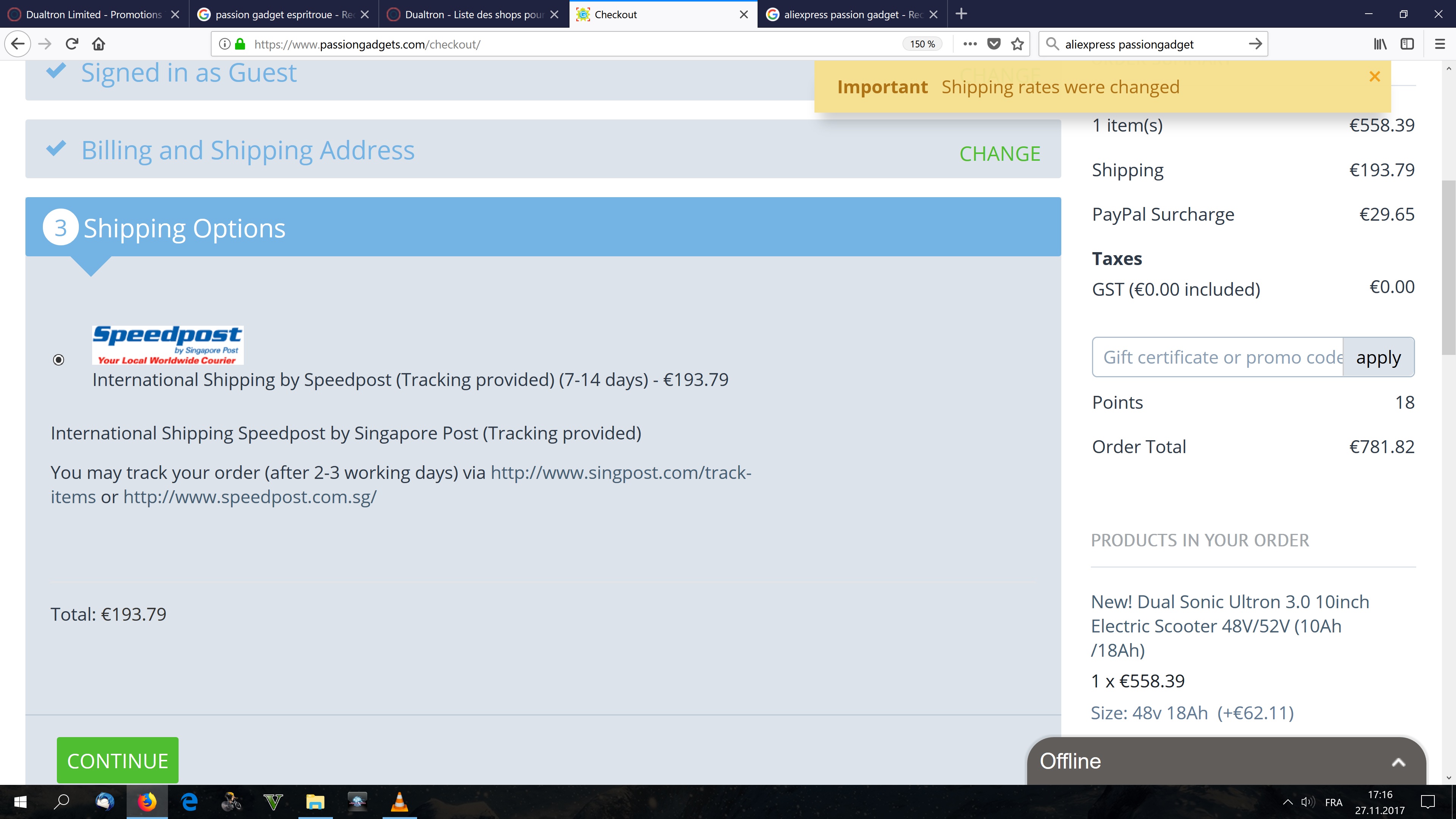
Task: Open the Windows Start menu
Action: pos(20,802)
